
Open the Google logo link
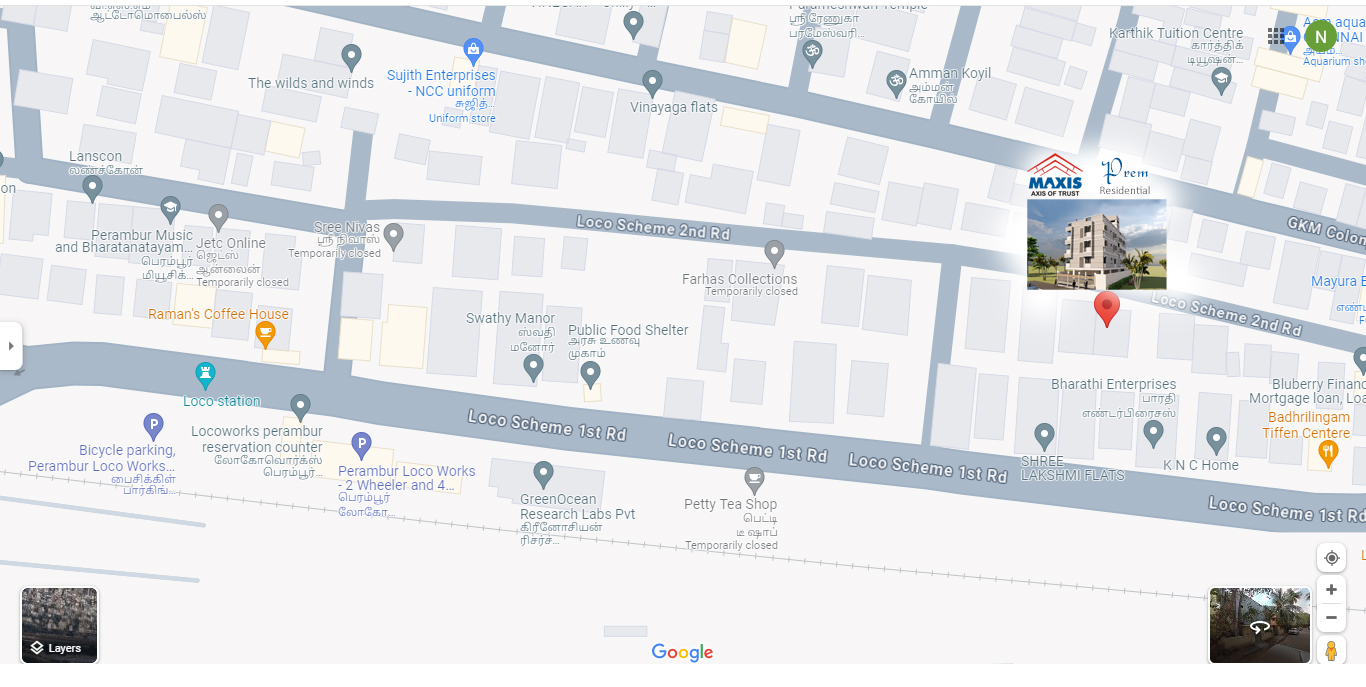coord(682,653)
